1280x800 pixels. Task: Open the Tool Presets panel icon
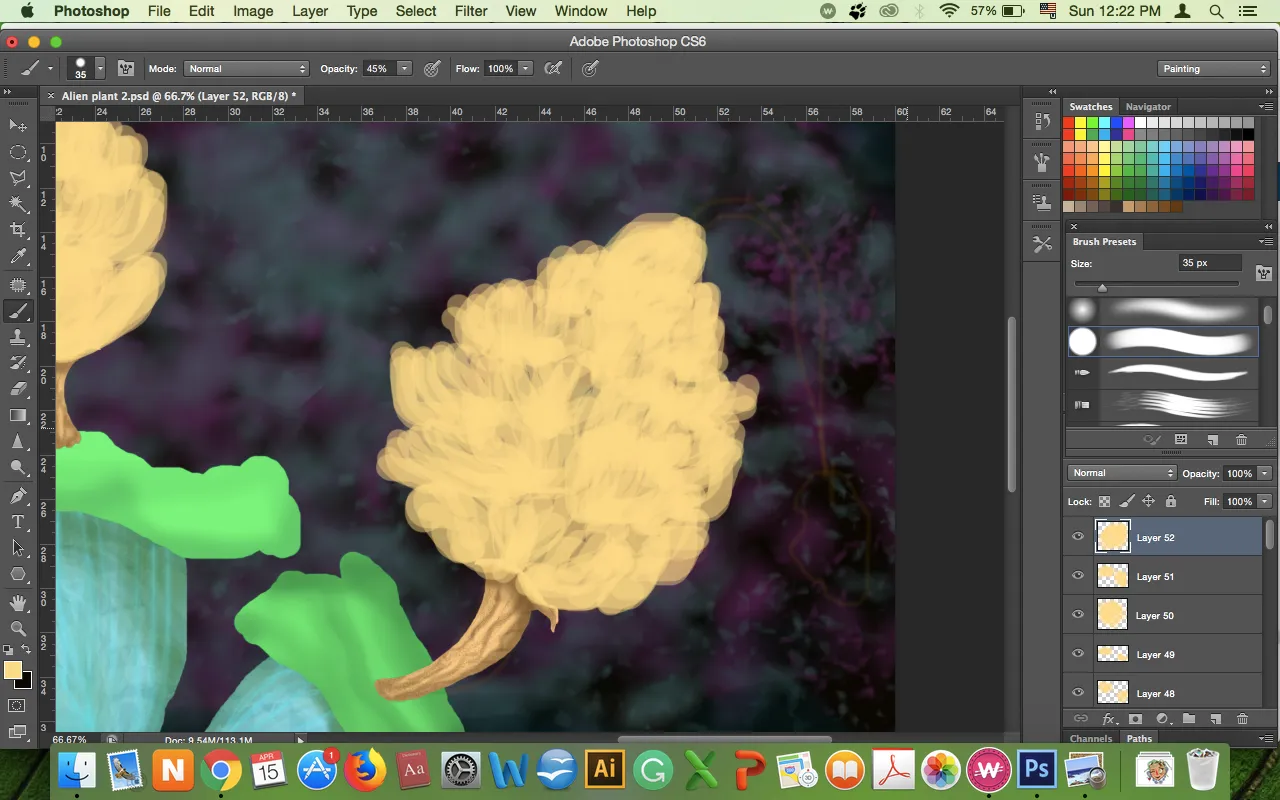(x=1041, y=244)
